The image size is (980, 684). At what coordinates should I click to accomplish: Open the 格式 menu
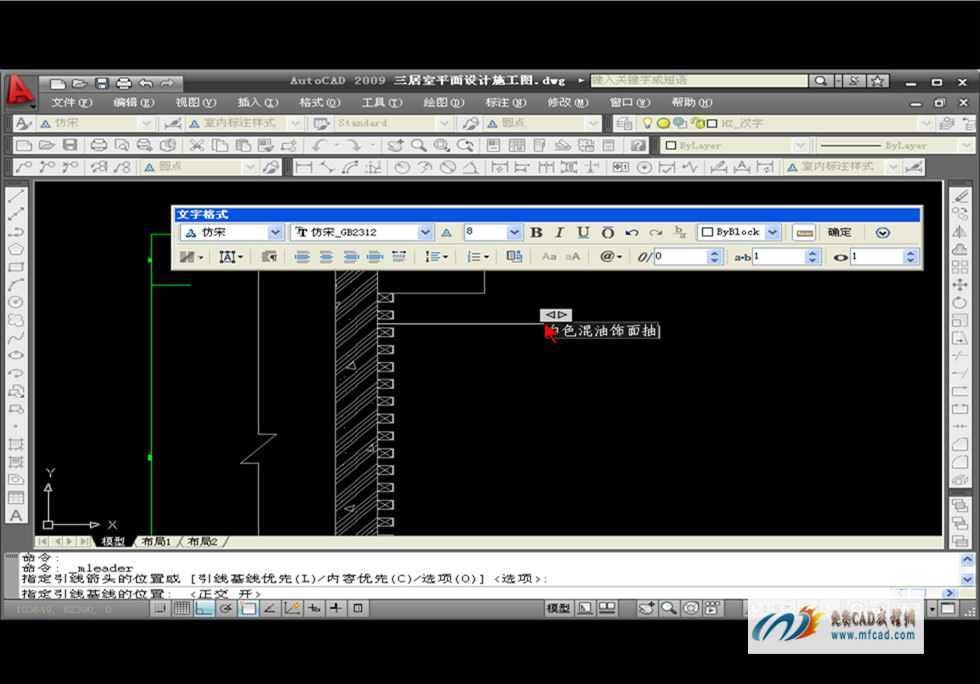(319, 103)
